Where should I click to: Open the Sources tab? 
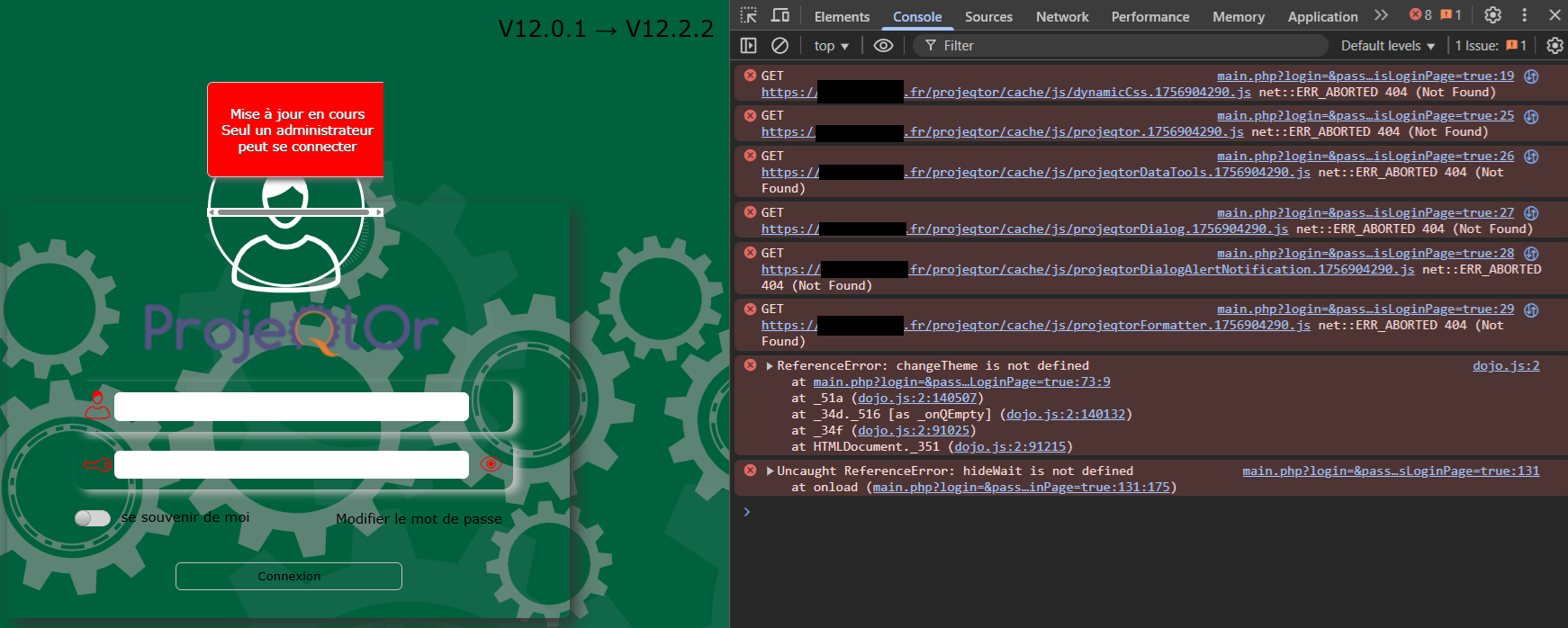coord(988,16)
